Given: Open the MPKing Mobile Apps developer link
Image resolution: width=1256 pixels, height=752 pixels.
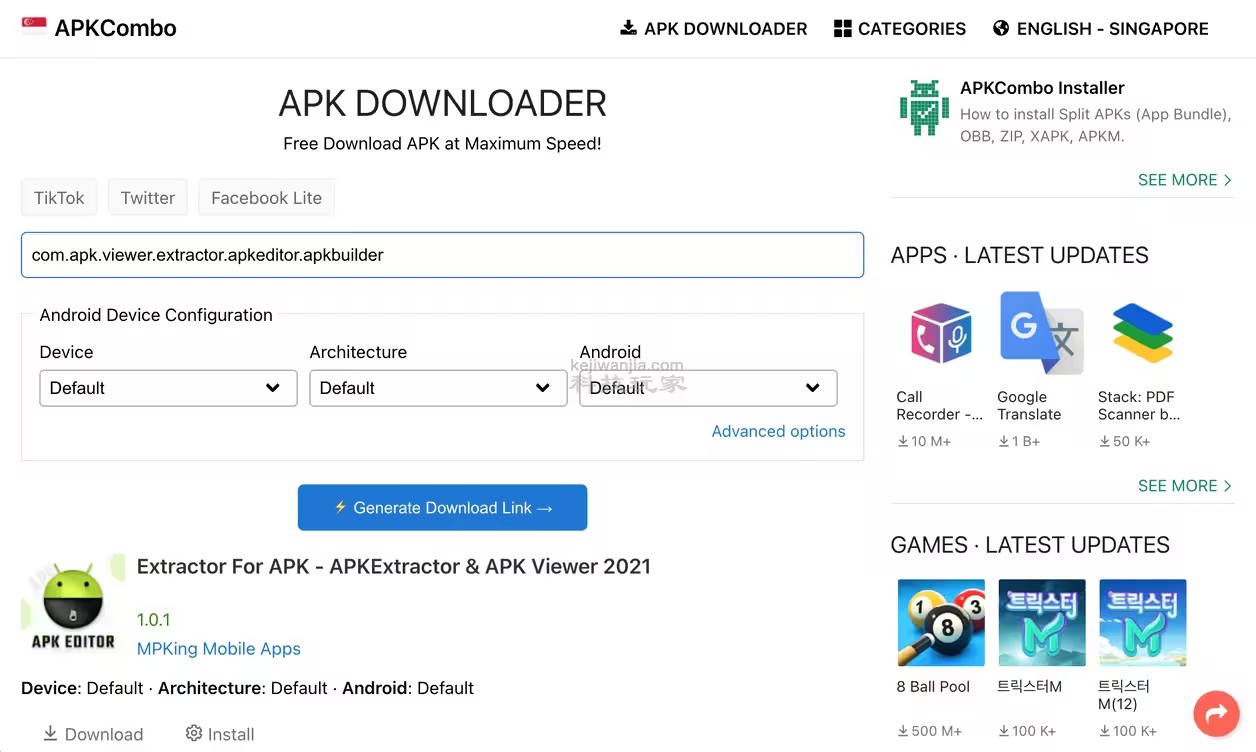Looking at the screenshot, I should tap(219, 648).
